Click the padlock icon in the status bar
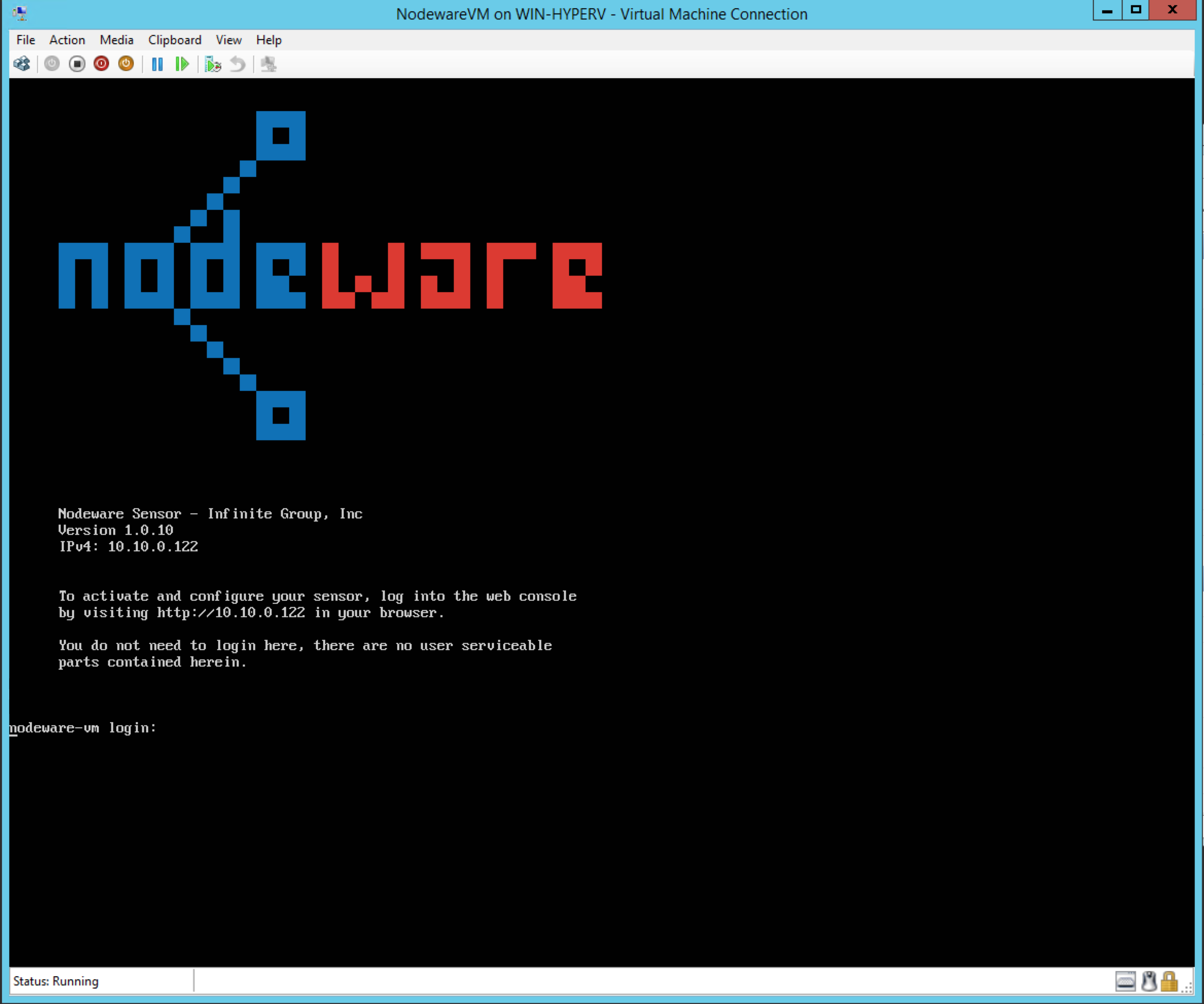1204x1004 pixels. click(1169, 981)
